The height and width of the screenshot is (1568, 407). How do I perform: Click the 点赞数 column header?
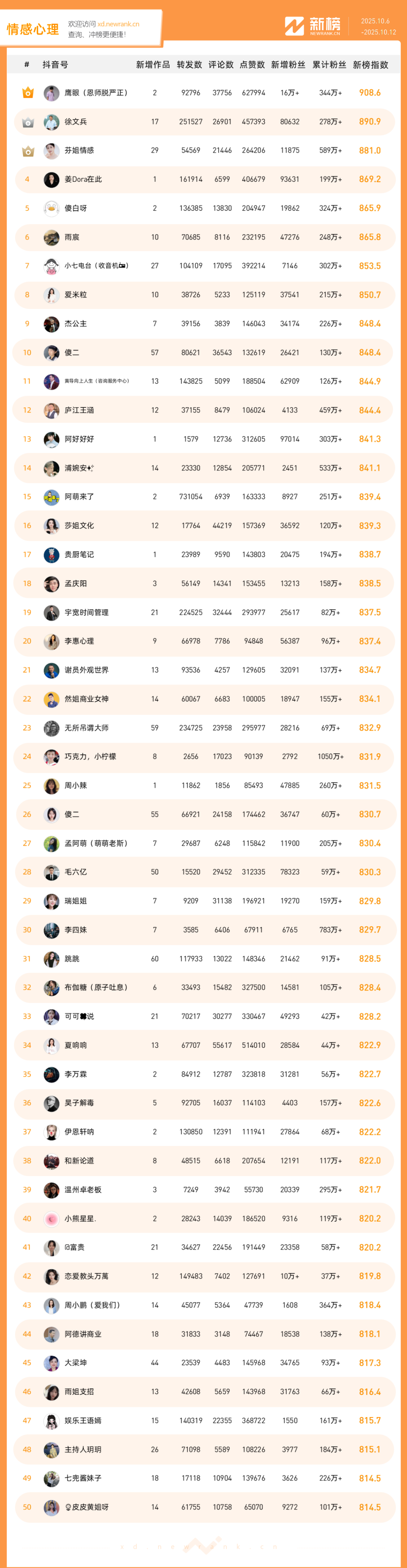[x=252, y=65]
